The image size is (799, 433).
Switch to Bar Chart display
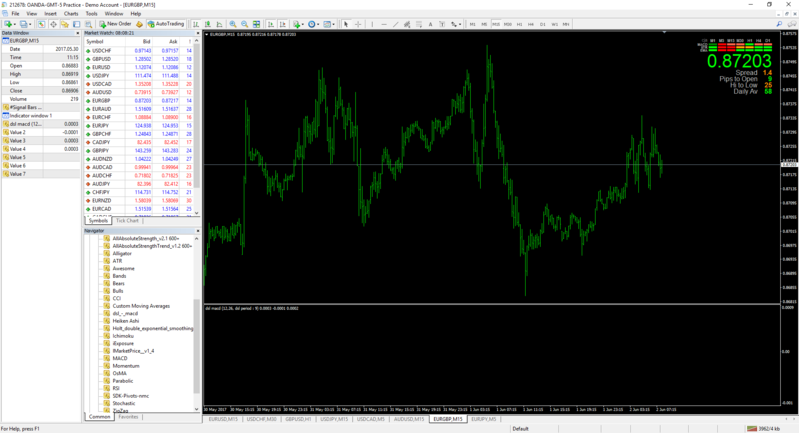(x=196, y=24)
